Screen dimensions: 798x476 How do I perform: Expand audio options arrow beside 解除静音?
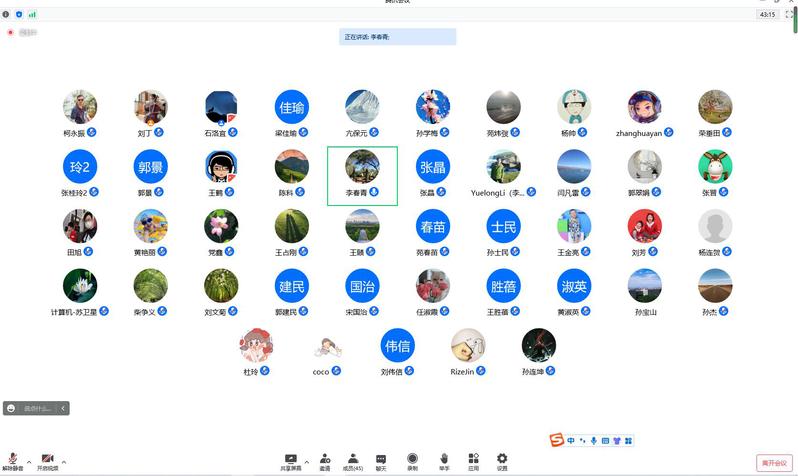pyautogui.click(x=29, y=462)
